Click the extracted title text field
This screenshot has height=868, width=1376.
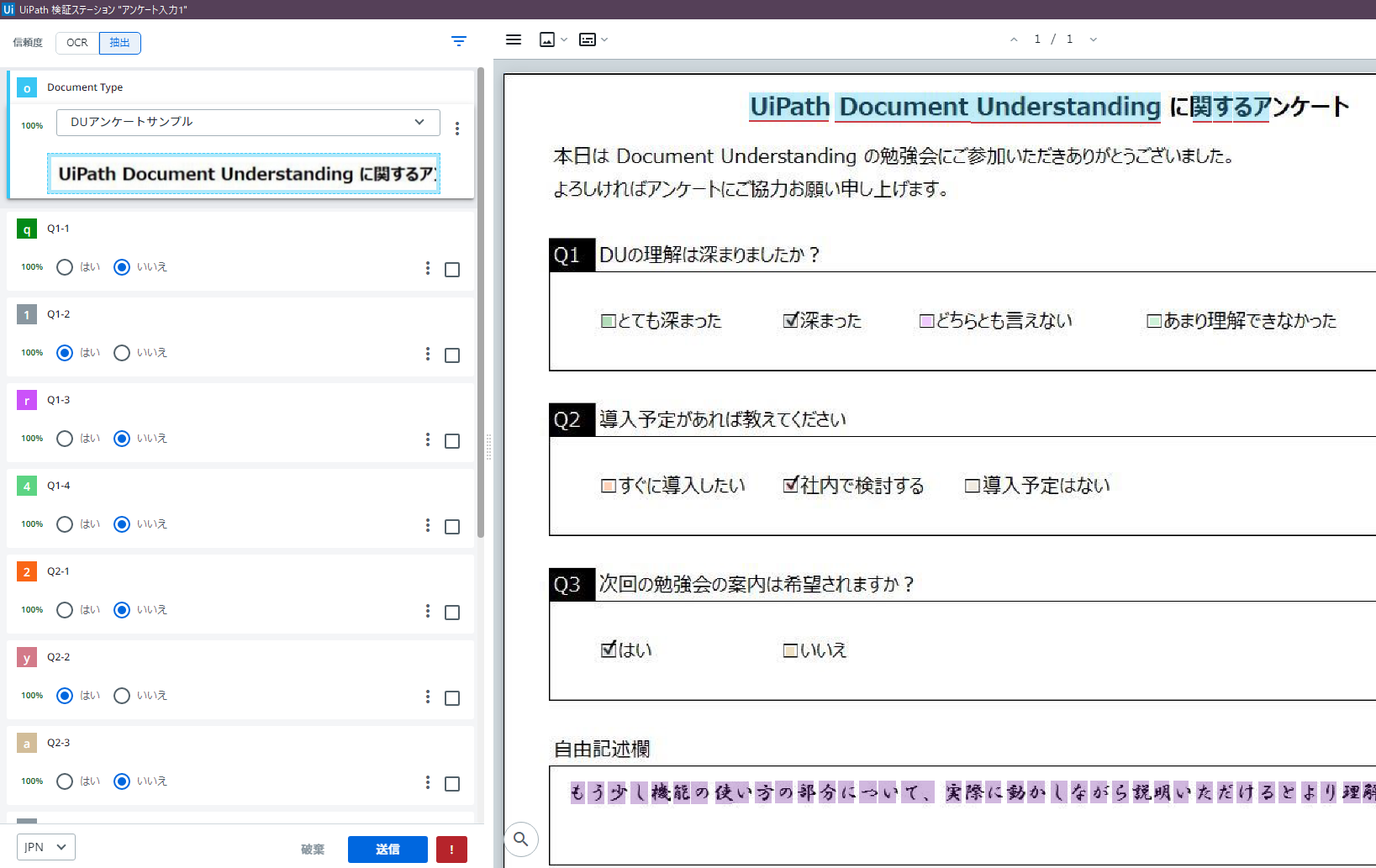pyautogui.click(x=244, y=174)
